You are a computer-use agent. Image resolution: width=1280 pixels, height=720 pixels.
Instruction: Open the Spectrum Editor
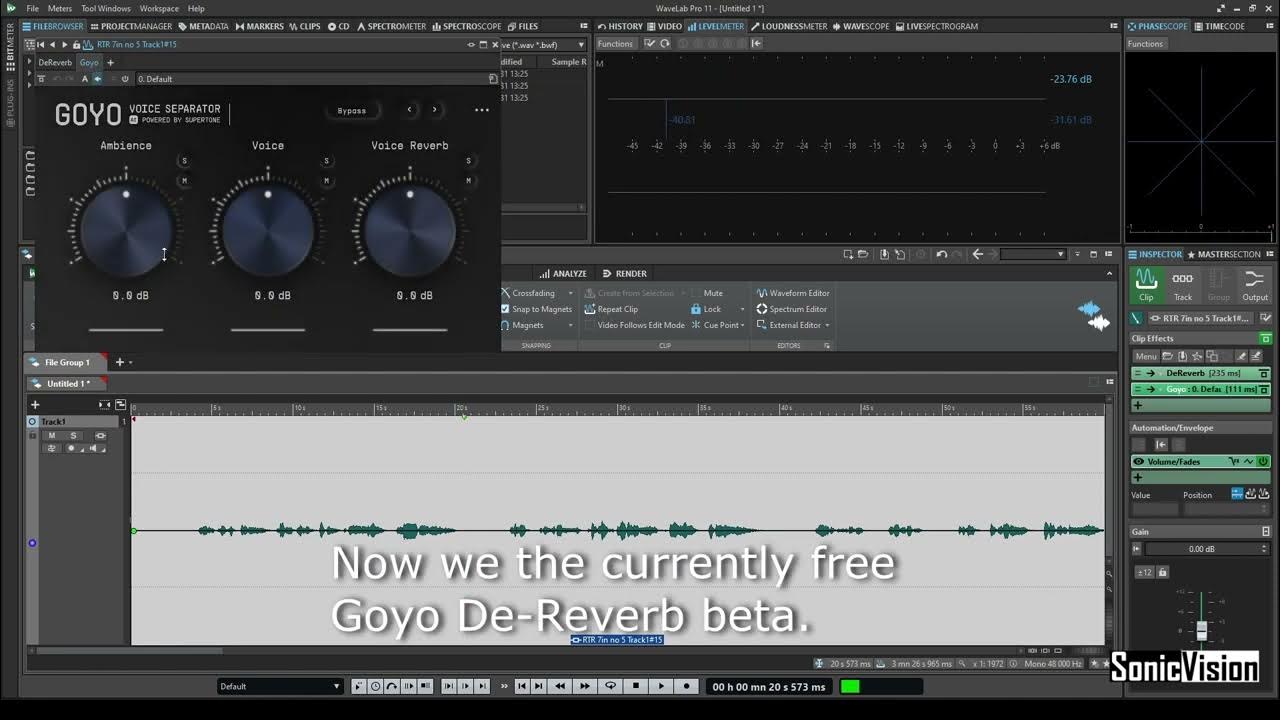point(792,309)
